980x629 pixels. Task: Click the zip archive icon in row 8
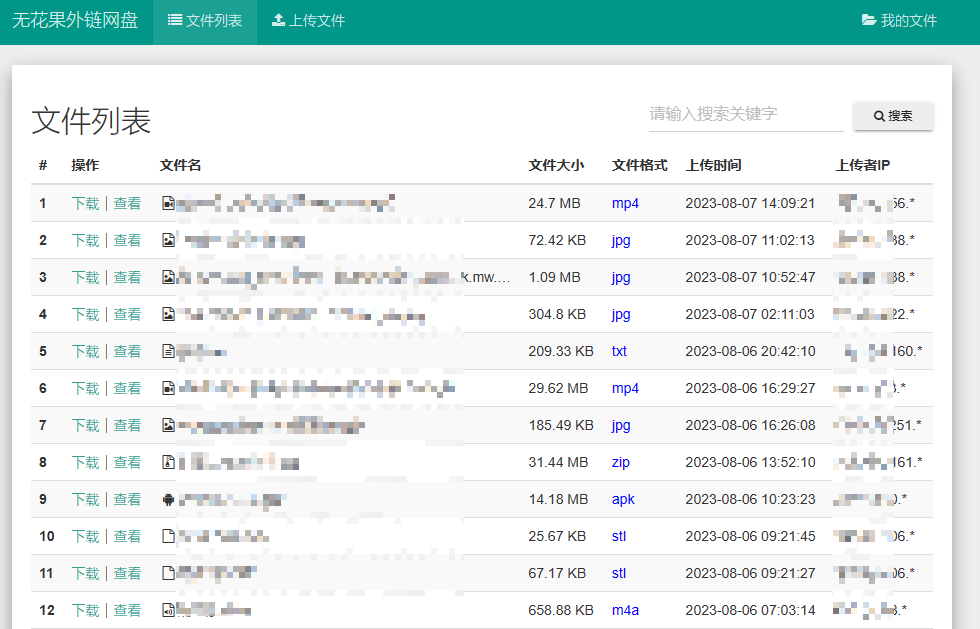168,462
